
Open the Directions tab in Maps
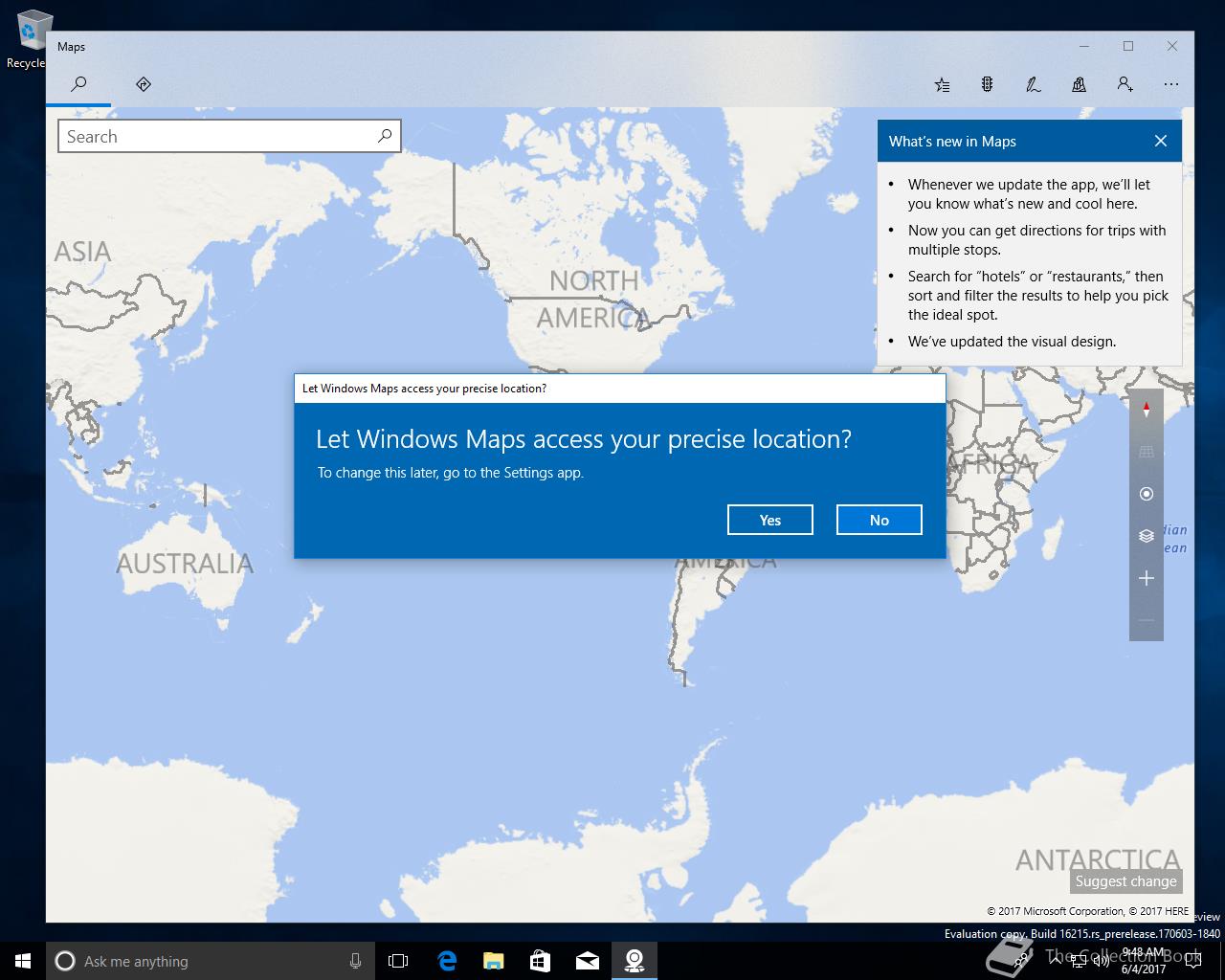click(x=144, y=84)
